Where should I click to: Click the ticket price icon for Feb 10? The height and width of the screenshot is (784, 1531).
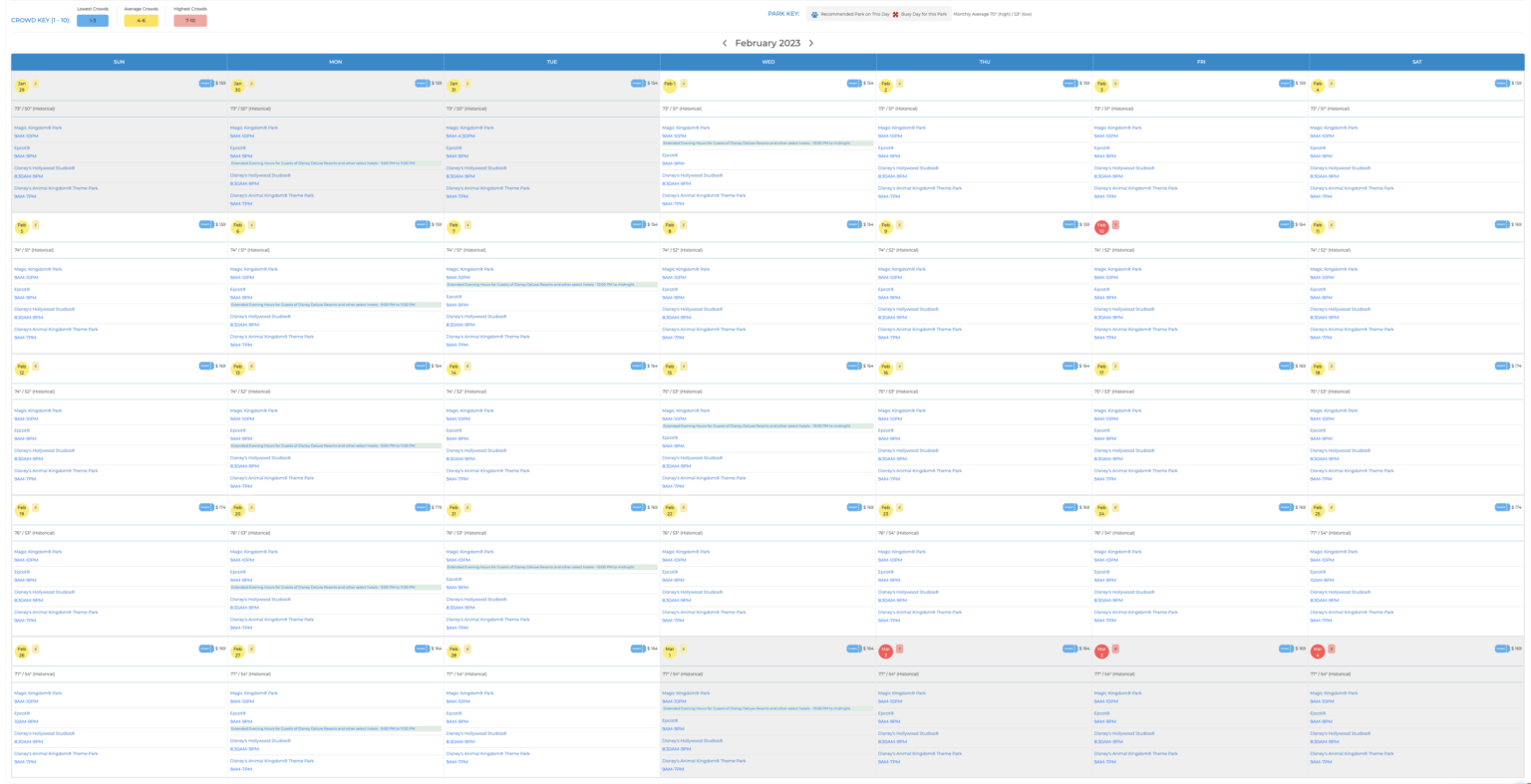[1286, 225]
